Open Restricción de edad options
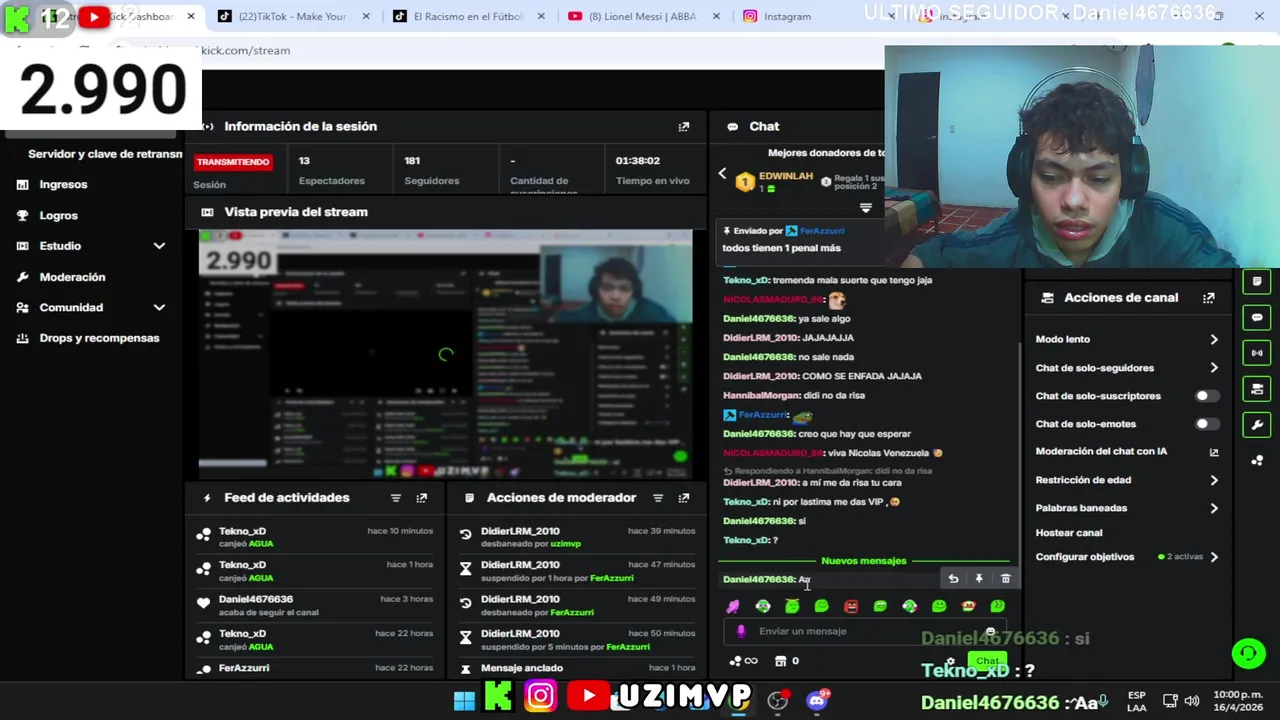The height and width of the screenshot is (720, 1280). point(1127,480)
